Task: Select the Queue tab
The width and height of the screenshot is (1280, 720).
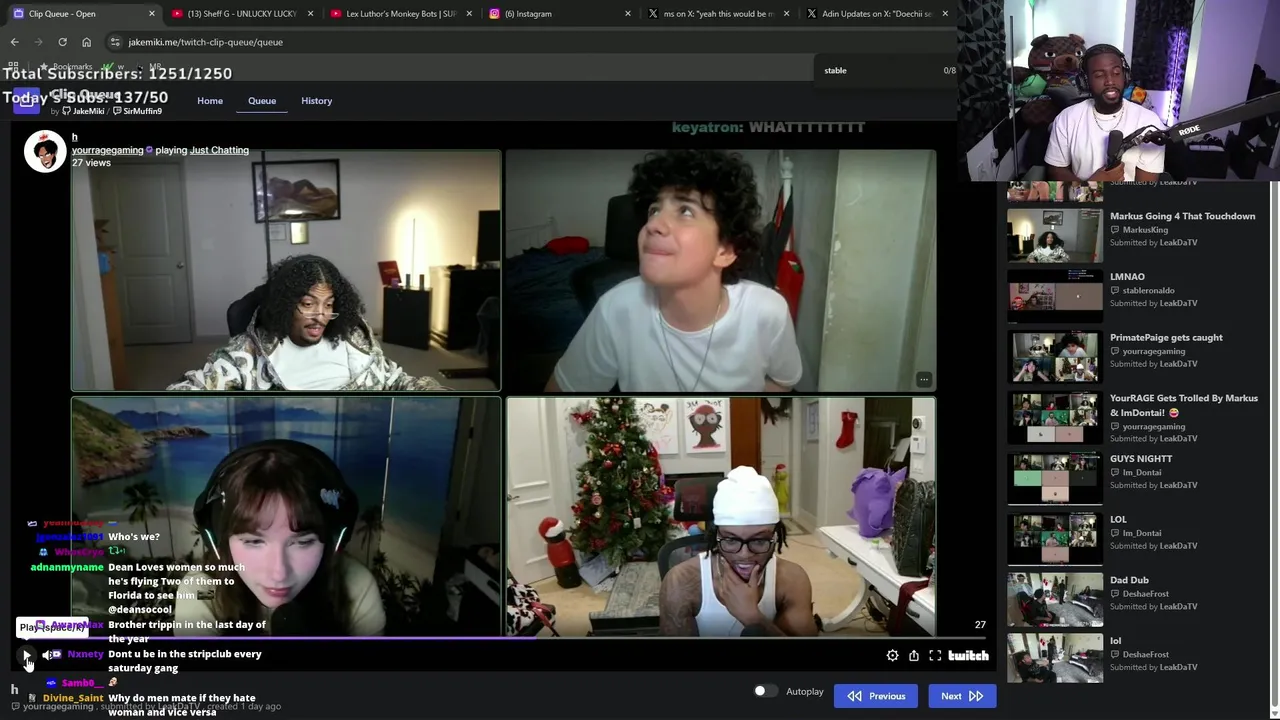Action: click(262, 101)
